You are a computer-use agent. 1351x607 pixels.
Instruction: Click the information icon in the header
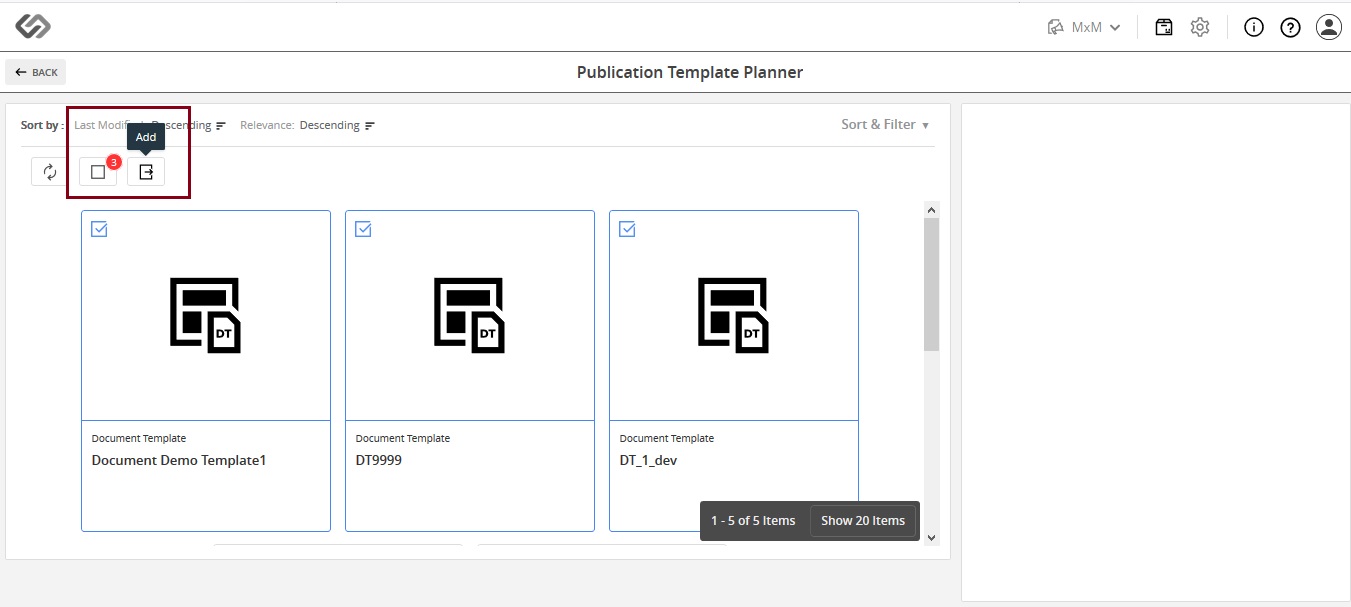pos(1254,27)
